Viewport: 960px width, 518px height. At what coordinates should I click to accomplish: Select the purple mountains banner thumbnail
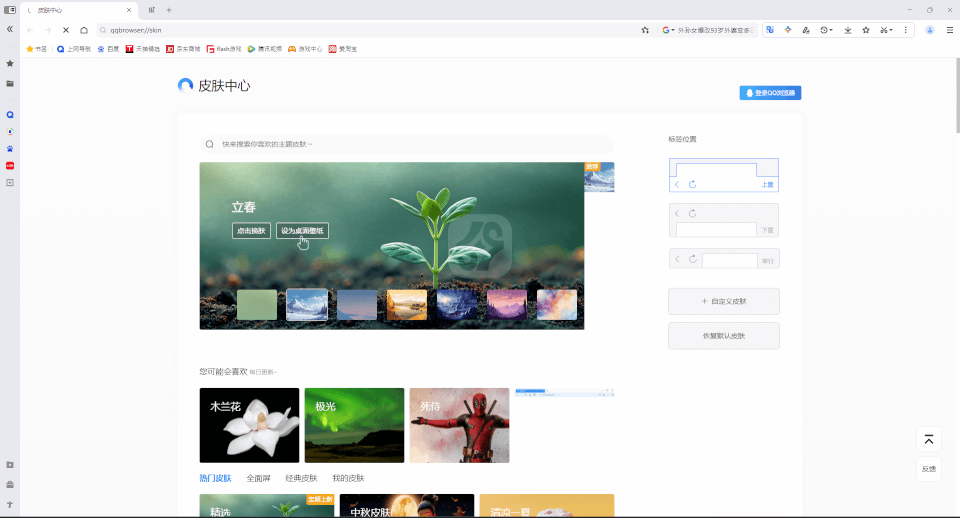(x=506, y=305)
